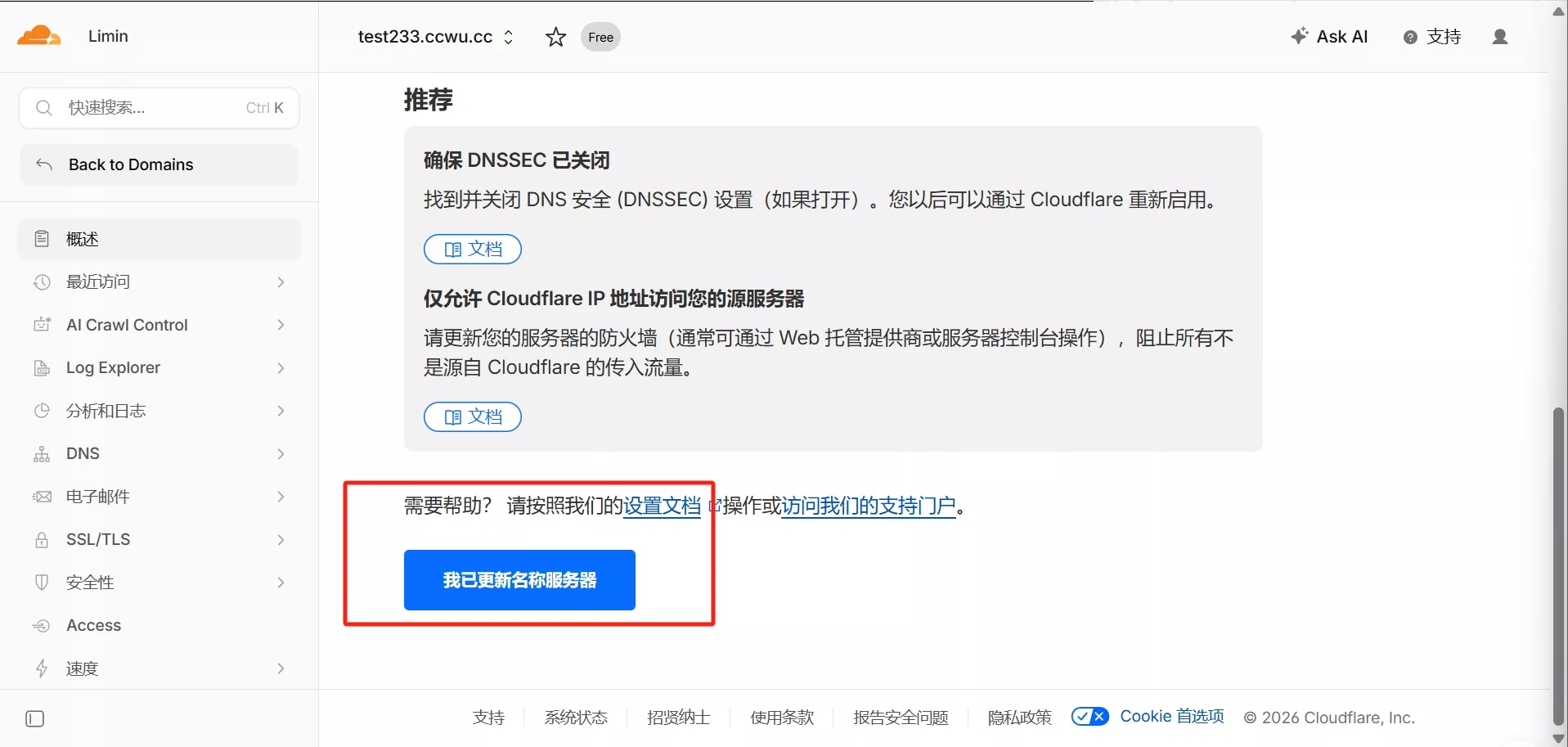Open the 支持 header menu
This screenshot has height=747, width=1568.
click(x=1432, y=37)
